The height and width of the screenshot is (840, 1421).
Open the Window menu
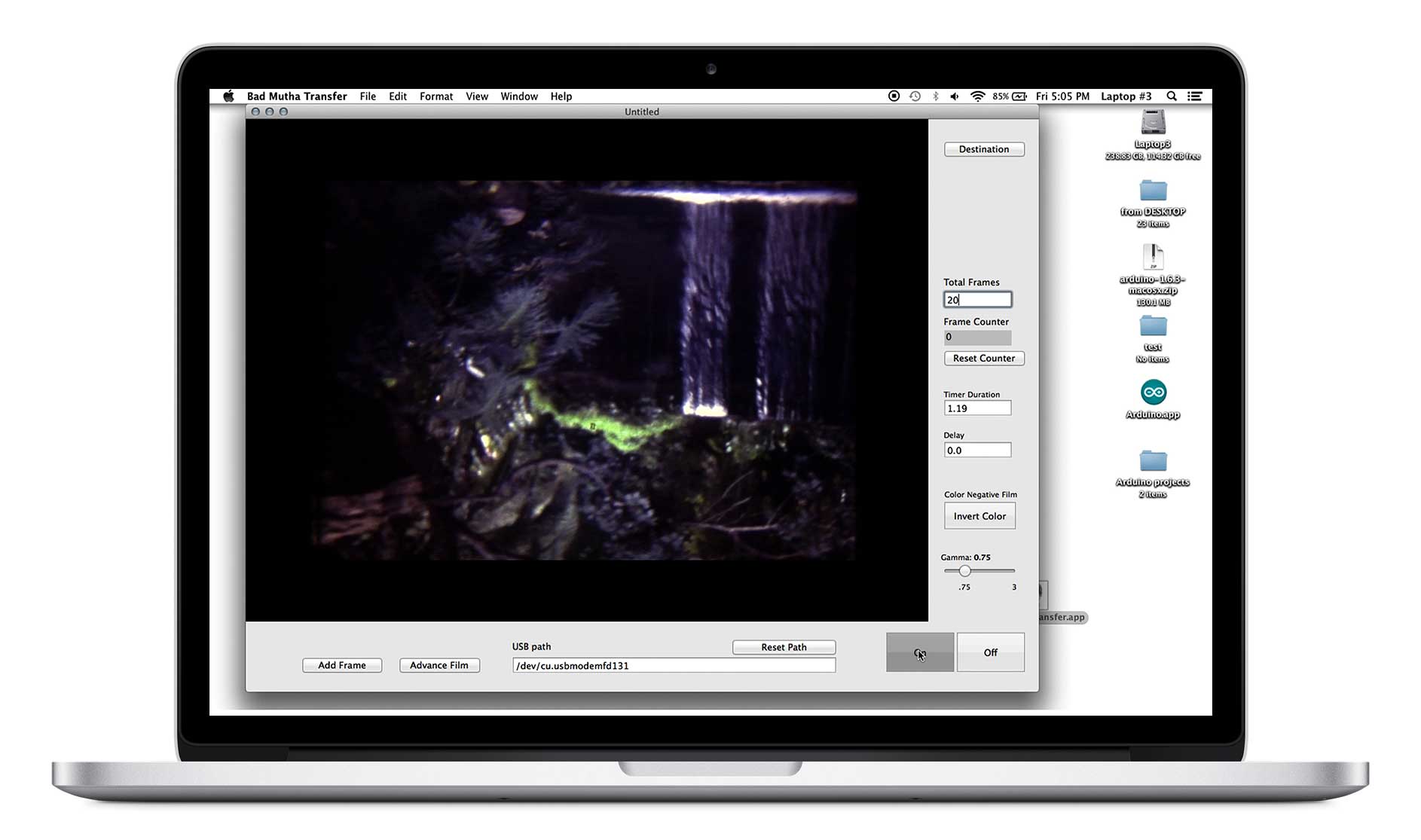[518, 96]
